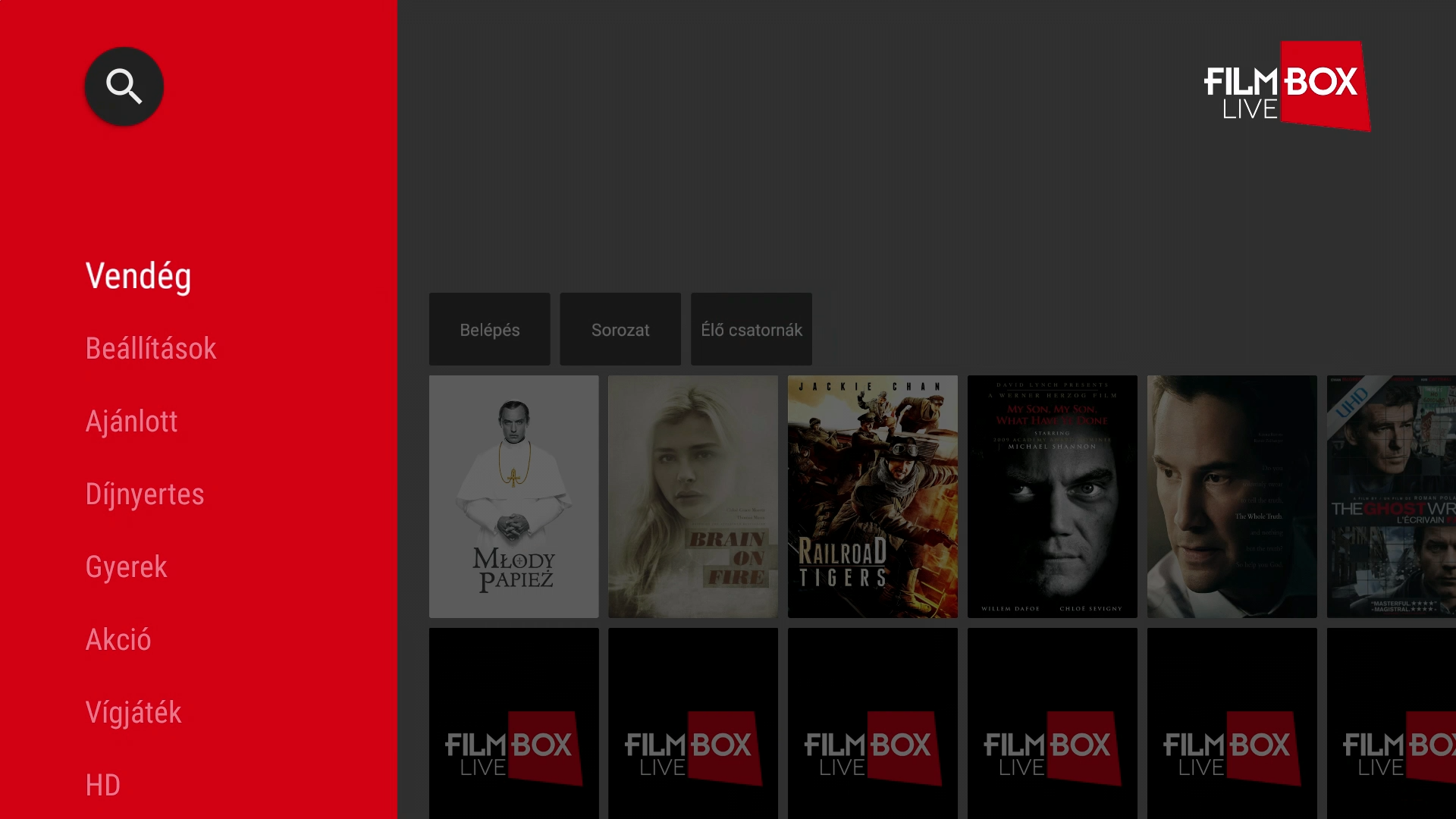Choose My Son, My Son poster
This screenshot has width=1456, height=819.
click(1053, 497)
